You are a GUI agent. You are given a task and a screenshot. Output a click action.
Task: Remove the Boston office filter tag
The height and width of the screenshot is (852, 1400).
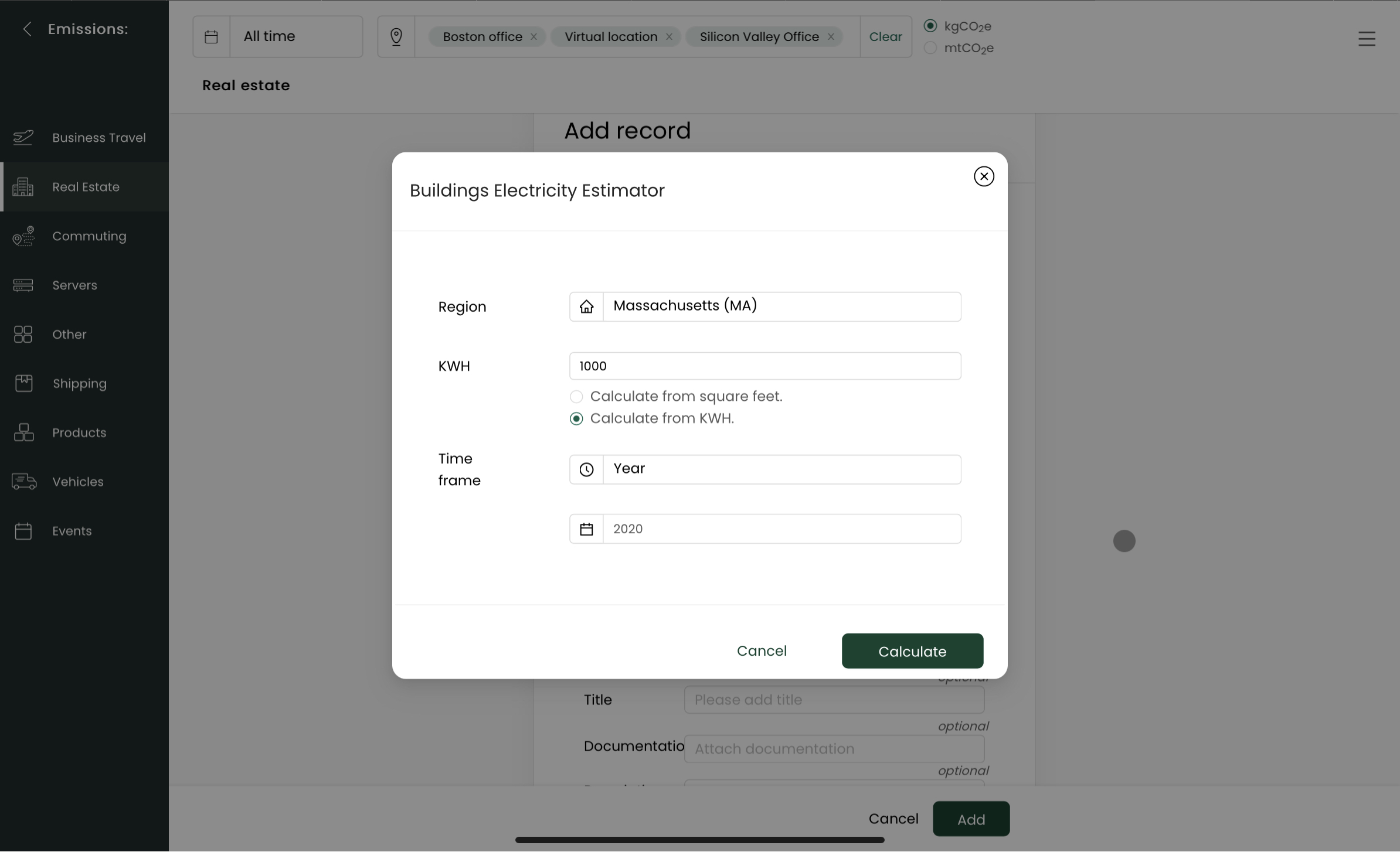534,37
